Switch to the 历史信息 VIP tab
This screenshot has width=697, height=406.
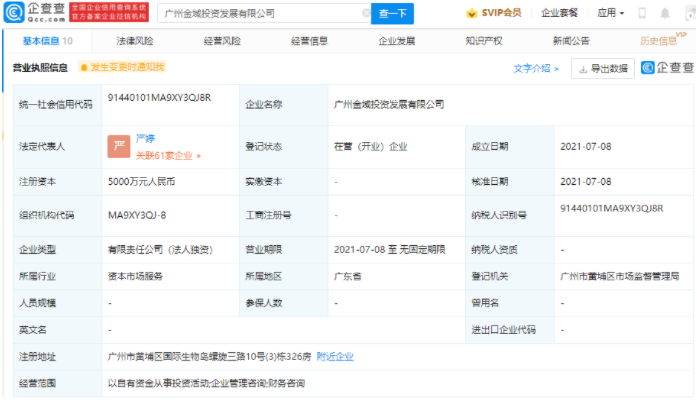662,40
